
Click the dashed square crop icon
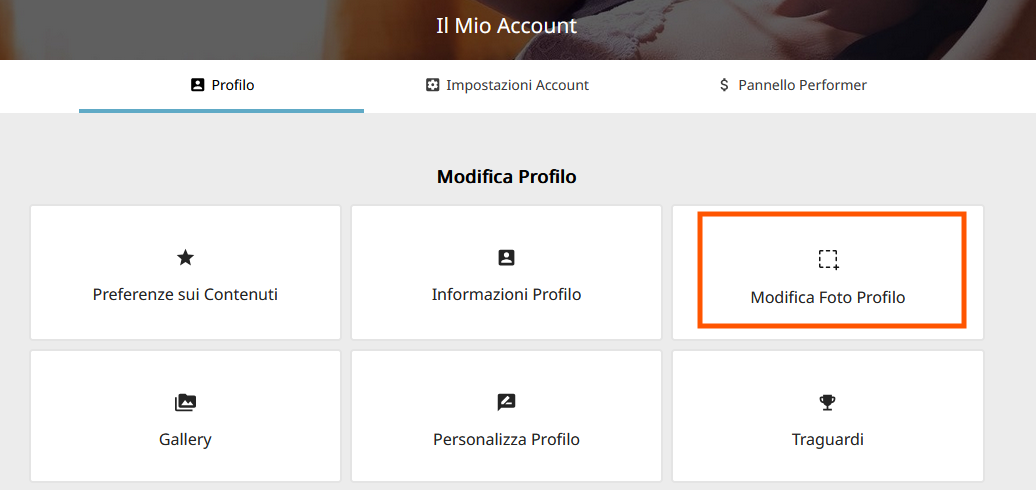click(x=829, y=260)
